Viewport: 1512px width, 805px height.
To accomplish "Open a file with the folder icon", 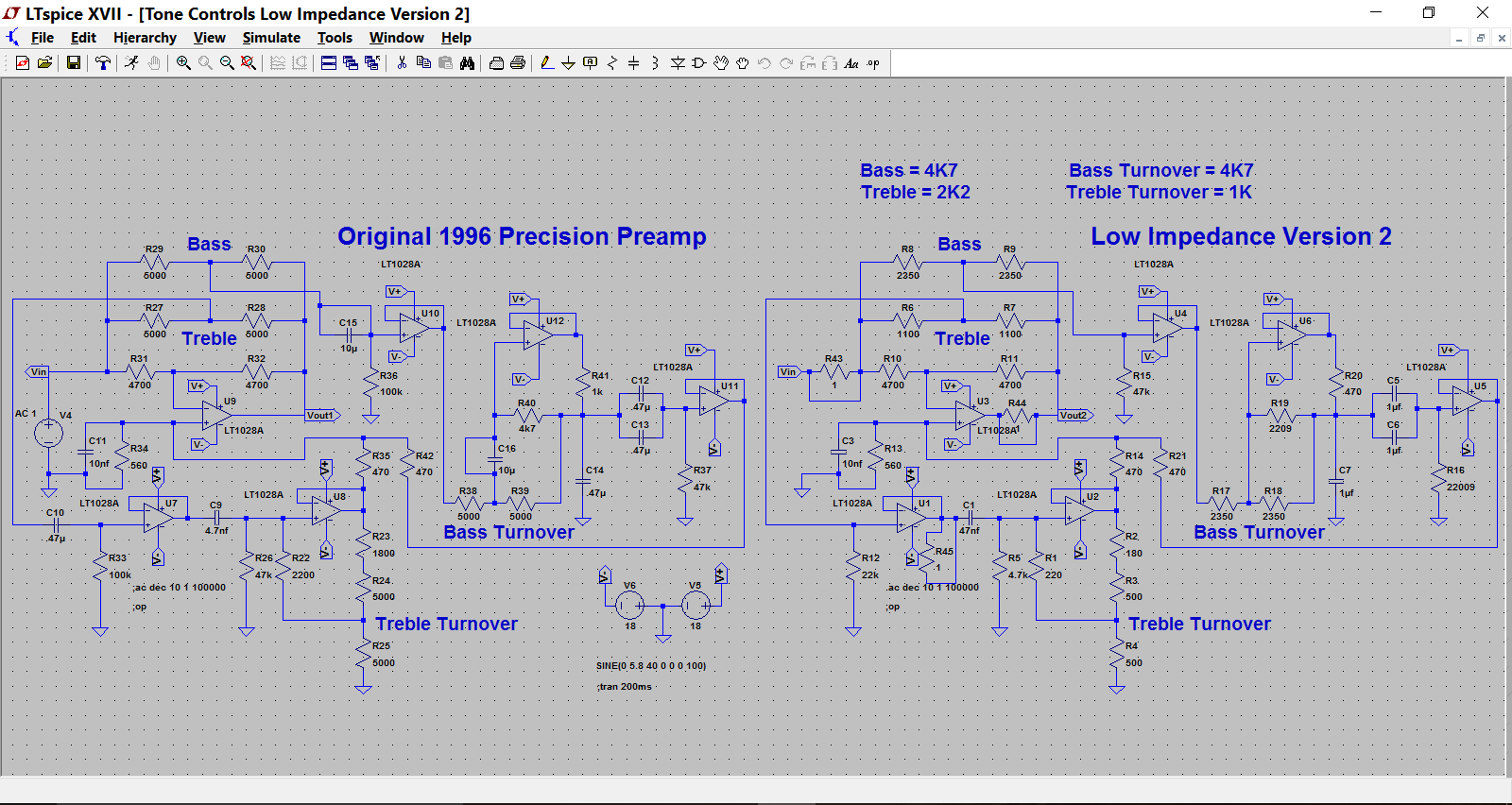I will 44,63.
